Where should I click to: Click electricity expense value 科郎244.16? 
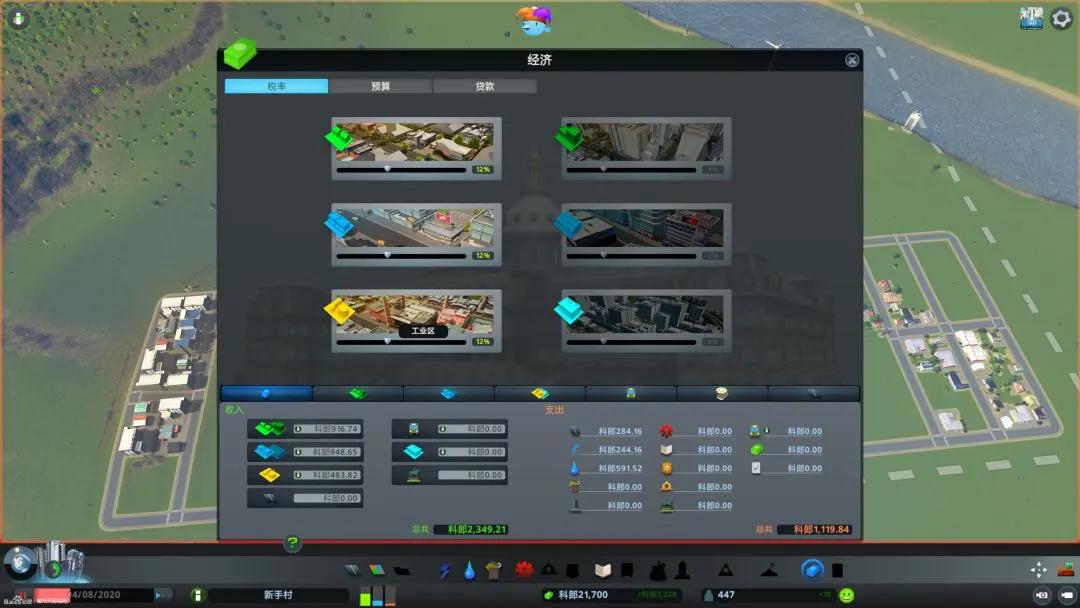[620, 450]
